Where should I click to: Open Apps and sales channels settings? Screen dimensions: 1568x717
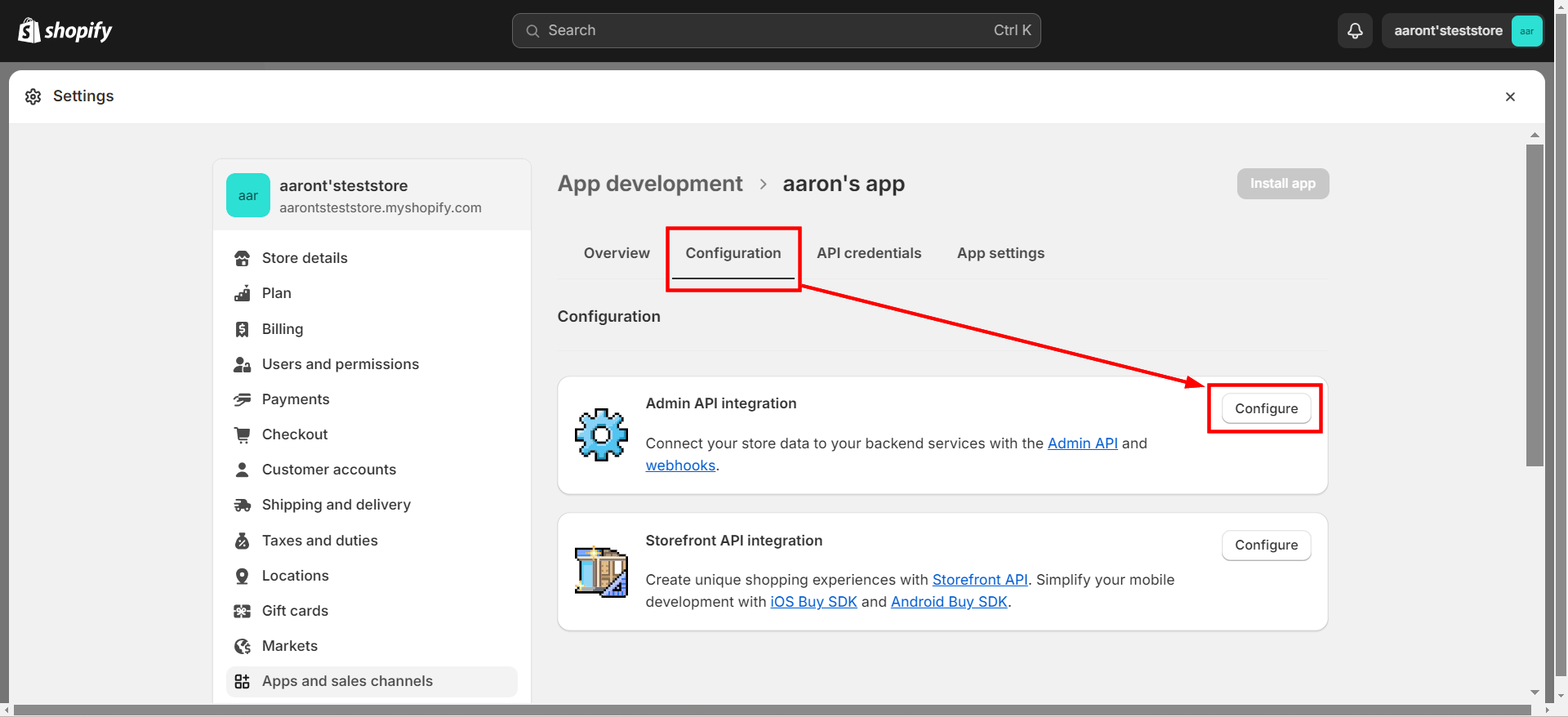click(x=372, y=681)
